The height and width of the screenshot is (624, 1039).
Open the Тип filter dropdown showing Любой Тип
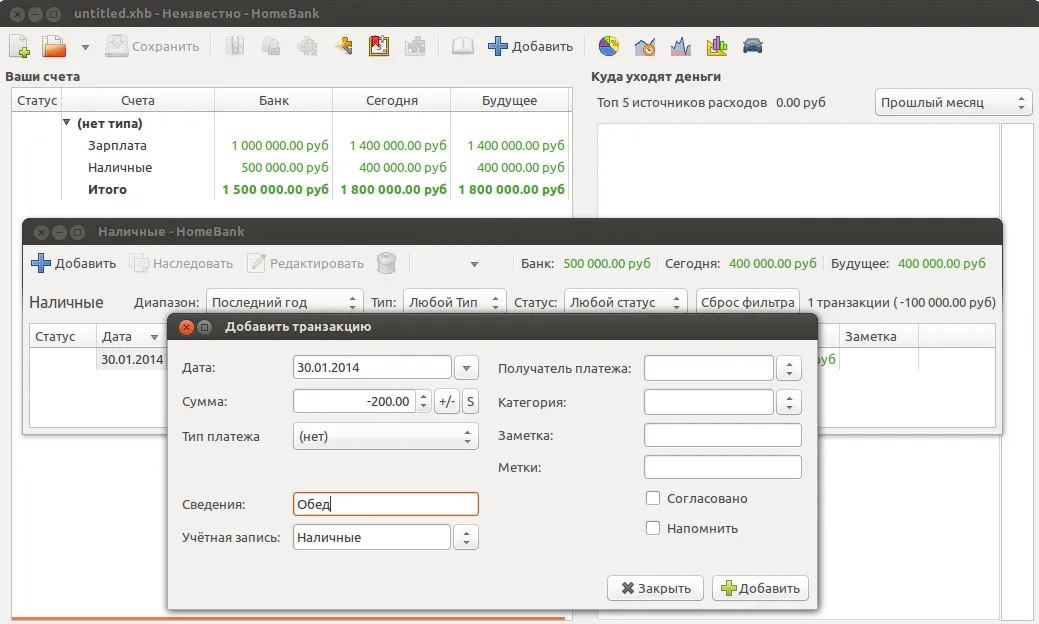pyautogui.click(x=455, y=302)
